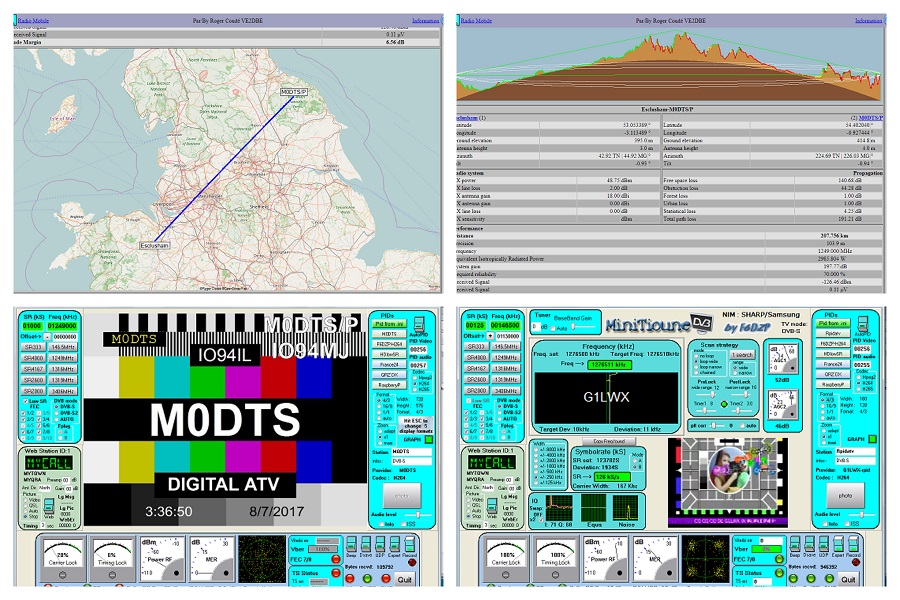This screenshot has height=600, width=900.
Task: Tick the Info checkbox in M0DTS window
Action: coord(382,524)
